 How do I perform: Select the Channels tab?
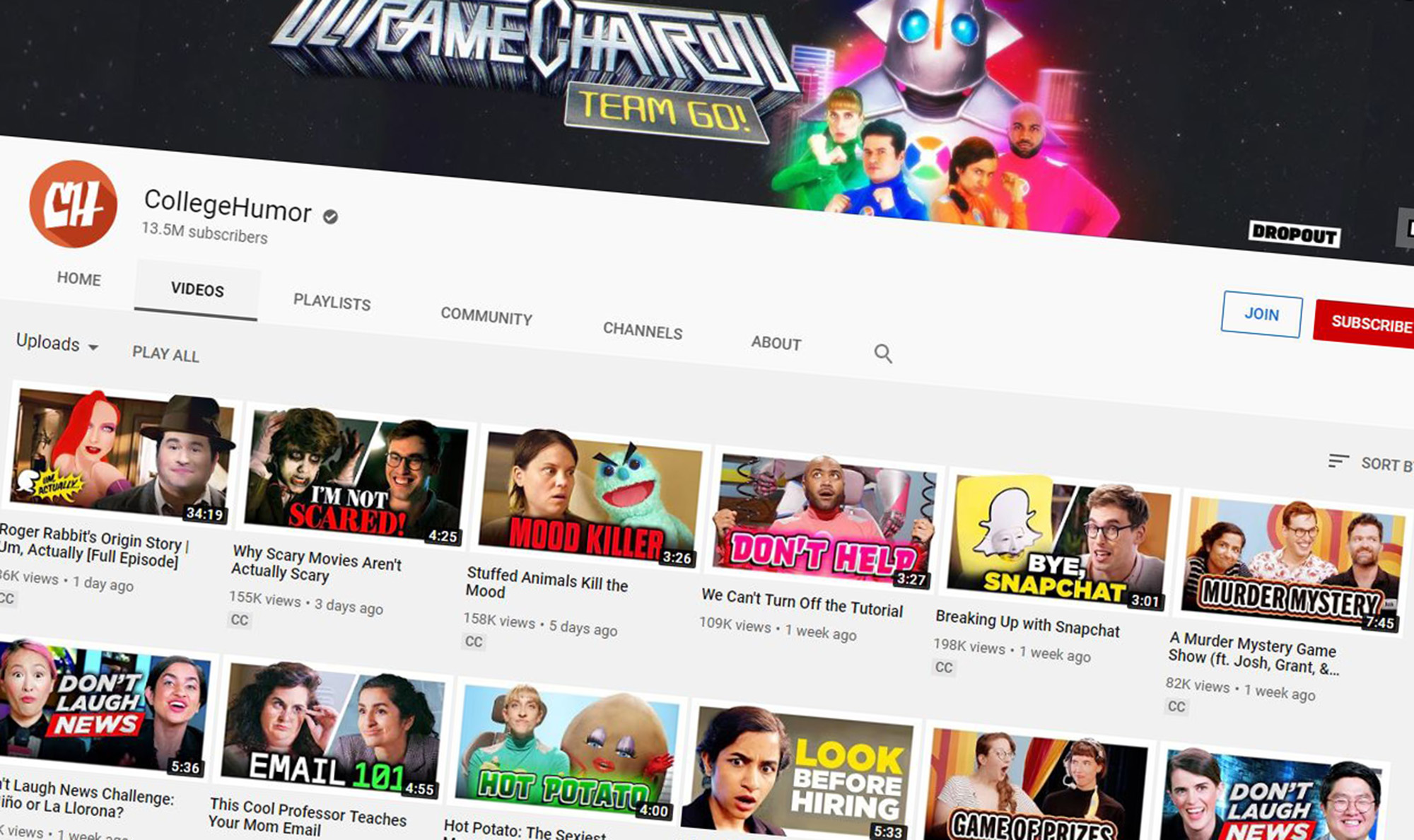coord(642,331)
